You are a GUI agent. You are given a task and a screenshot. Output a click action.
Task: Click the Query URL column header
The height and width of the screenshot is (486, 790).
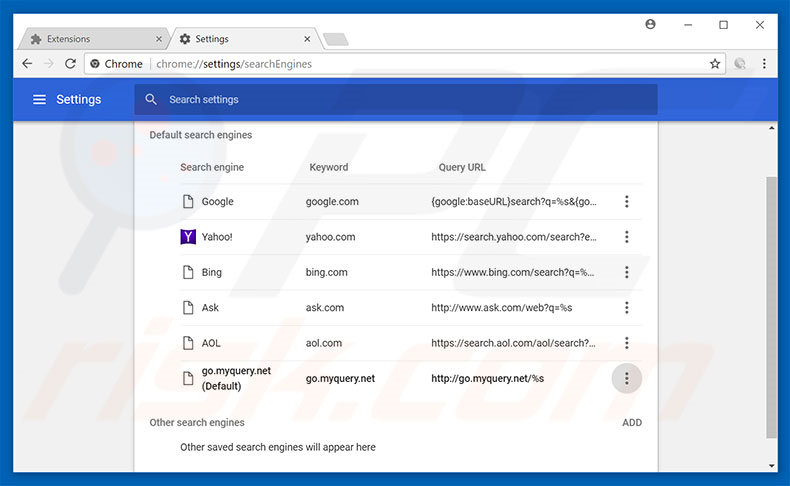pyautogui.click(x=462, y=167)
